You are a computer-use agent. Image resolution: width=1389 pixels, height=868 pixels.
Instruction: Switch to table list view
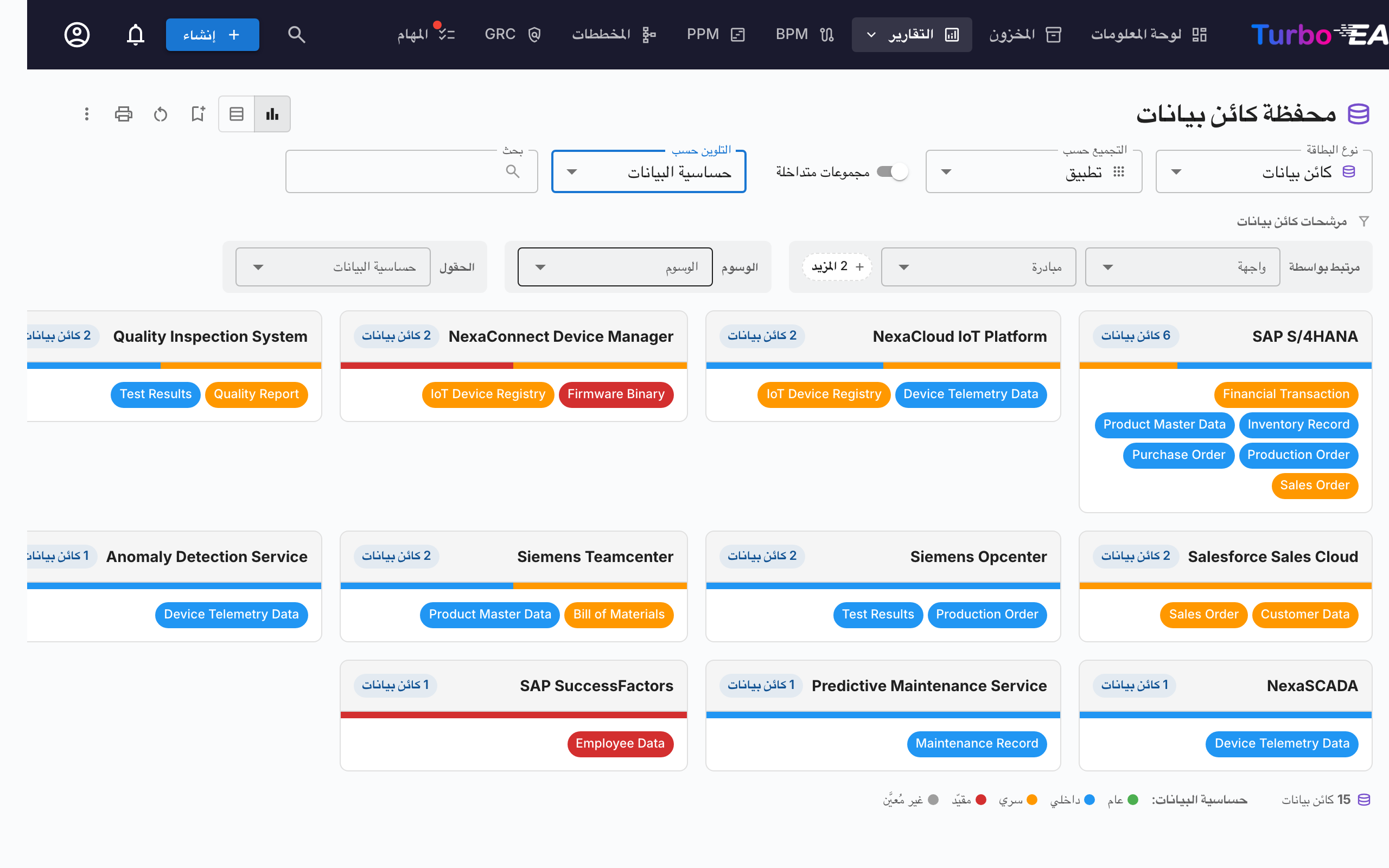pos(237,114)
